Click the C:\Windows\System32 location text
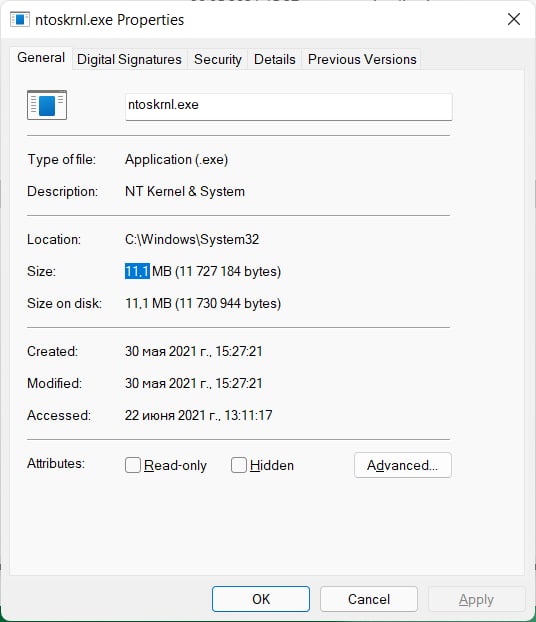This screenshot has height=622, width=536. (x=192, y=240)
